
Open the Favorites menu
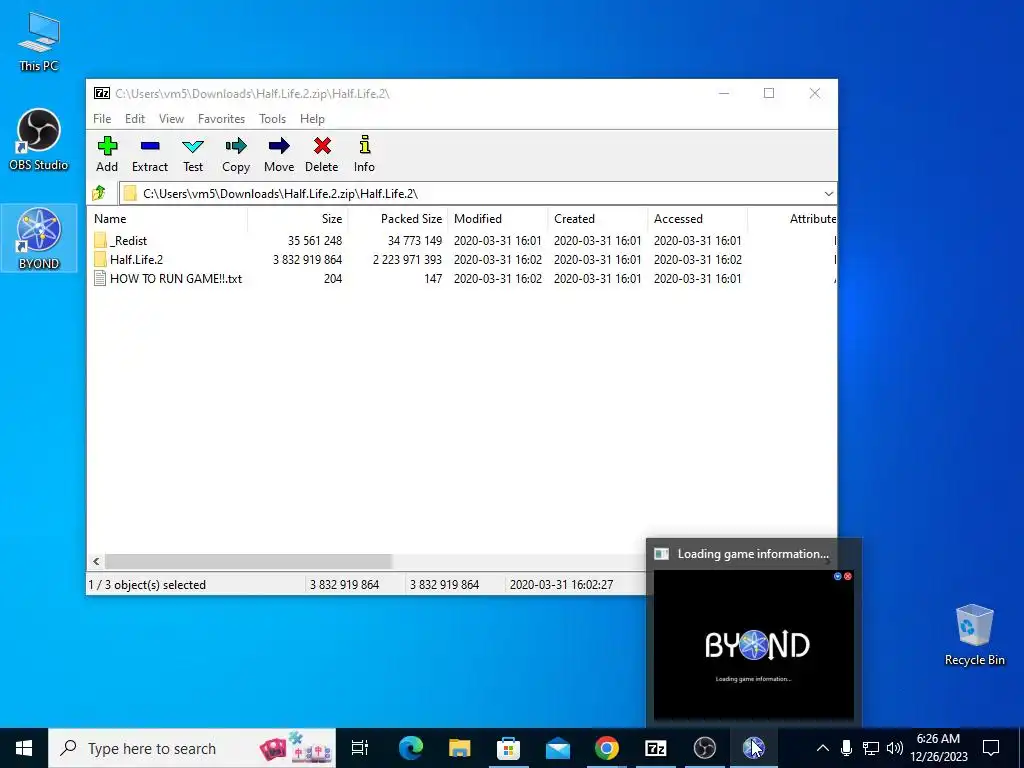[221, 119]
